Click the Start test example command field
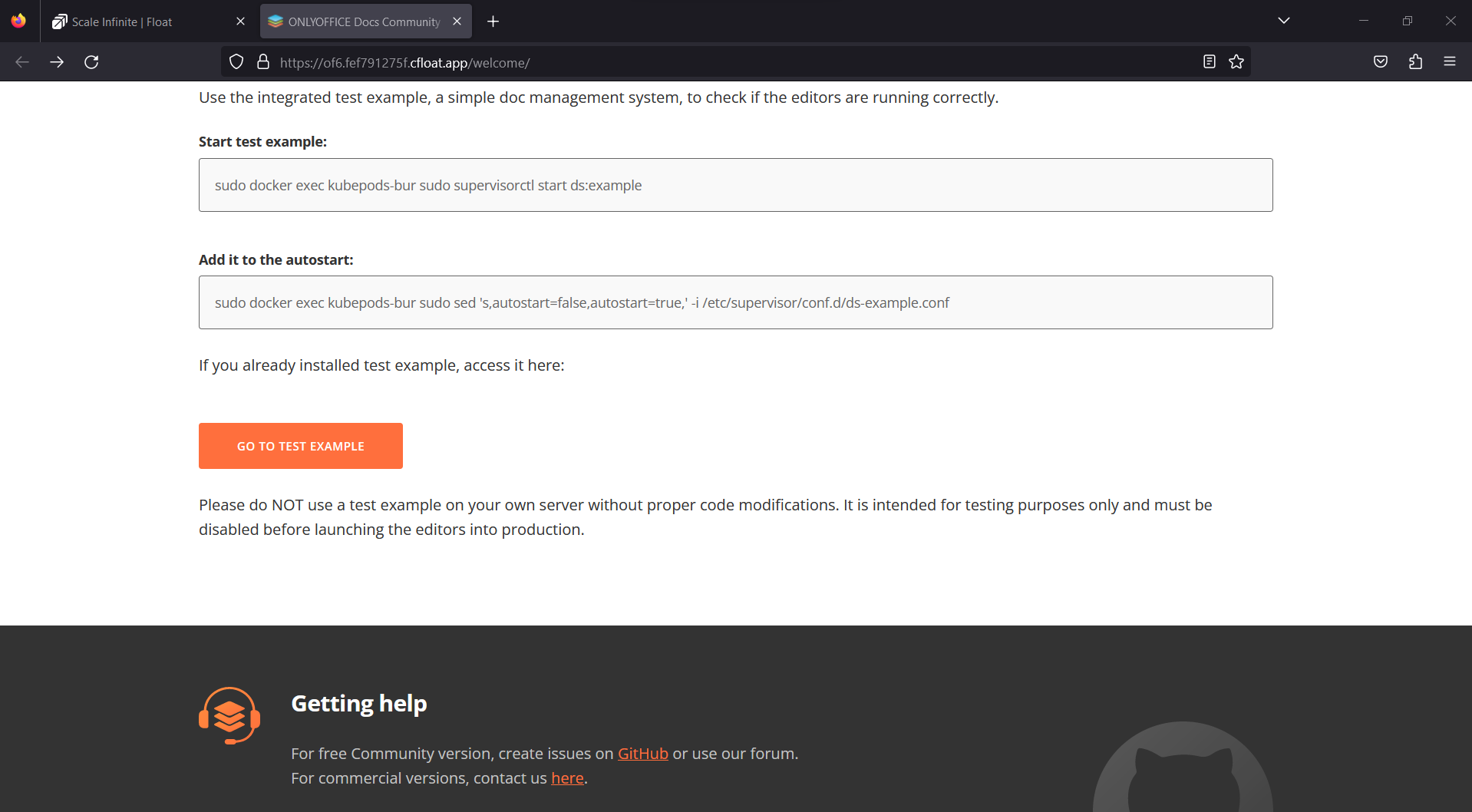Viewport: 1472px width, 812px height. pyautogui.click(x=735, y=185)
